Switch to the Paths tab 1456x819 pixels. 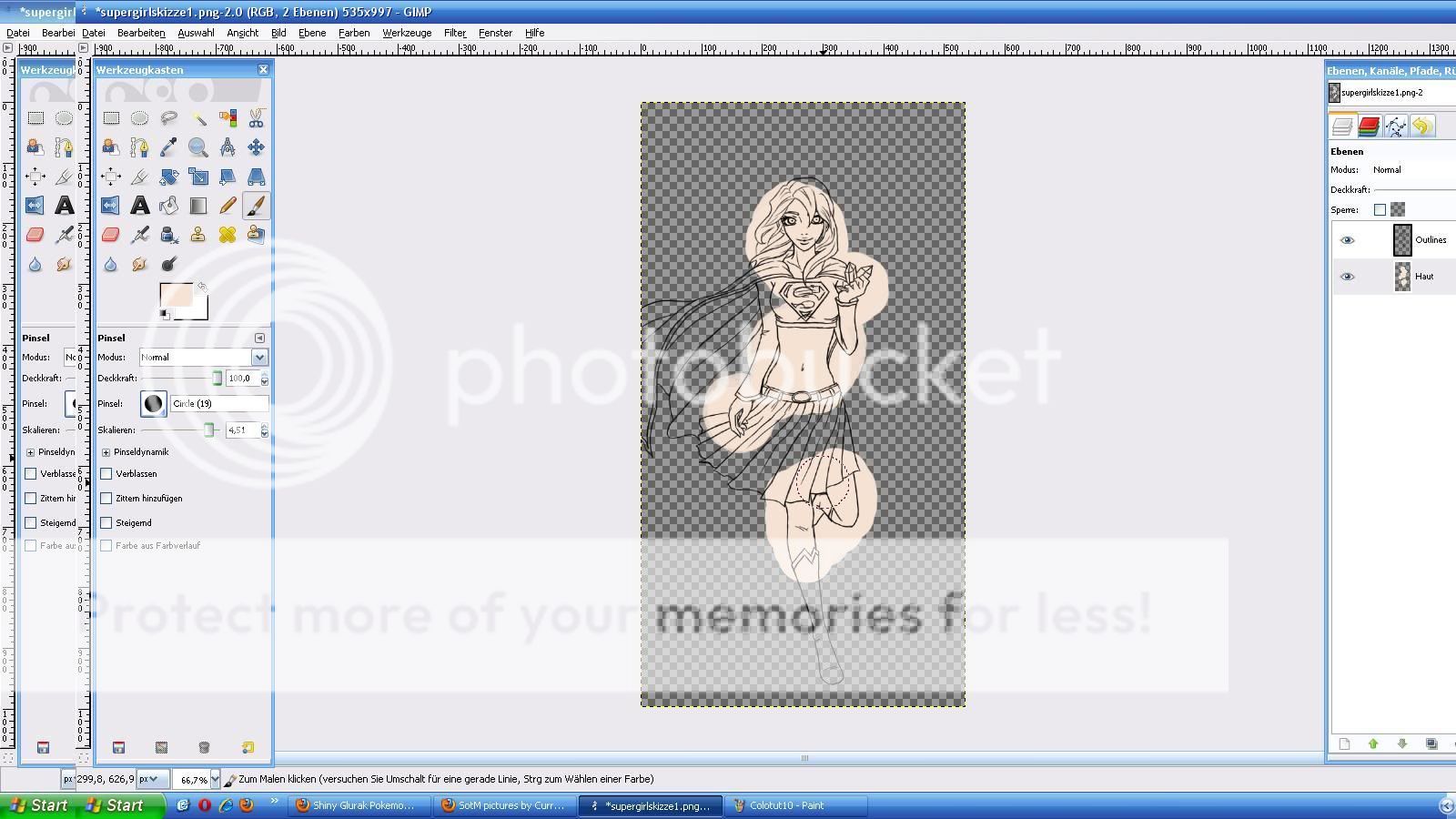point(1395,126)
